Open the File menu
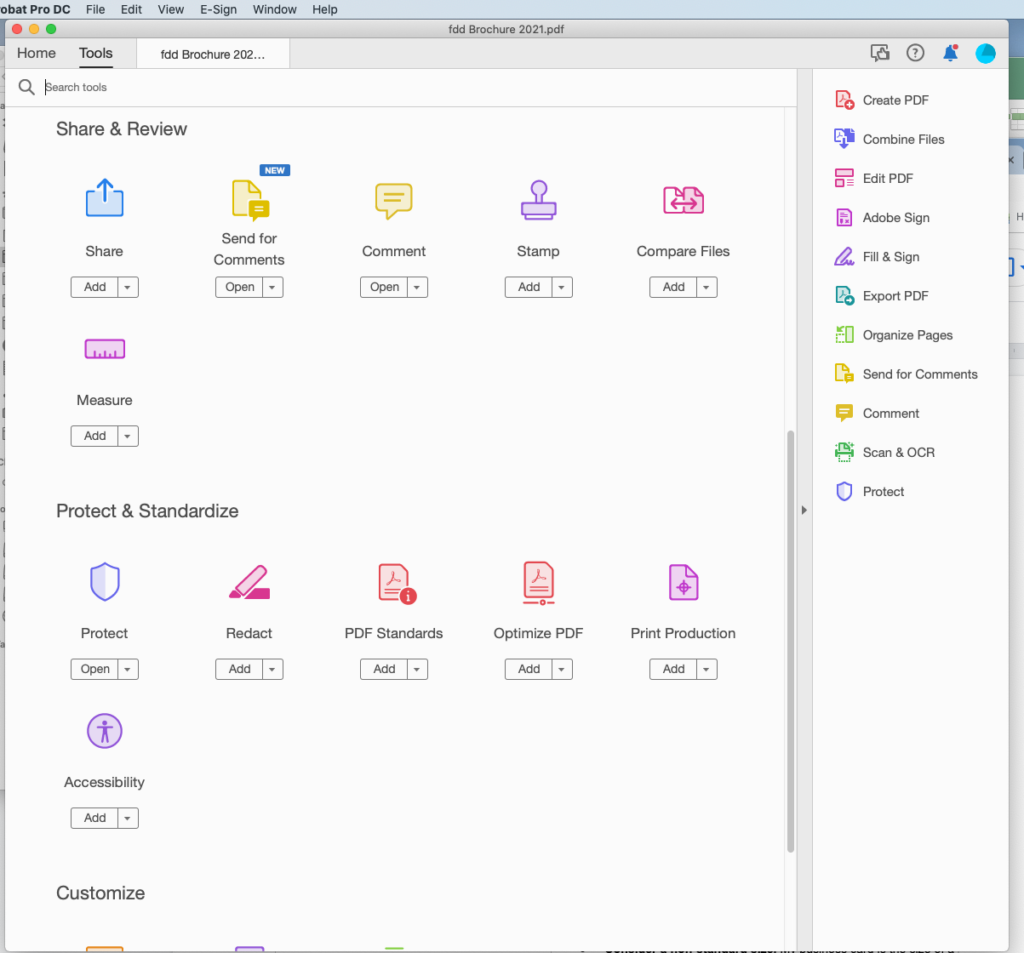 [95, 9]
